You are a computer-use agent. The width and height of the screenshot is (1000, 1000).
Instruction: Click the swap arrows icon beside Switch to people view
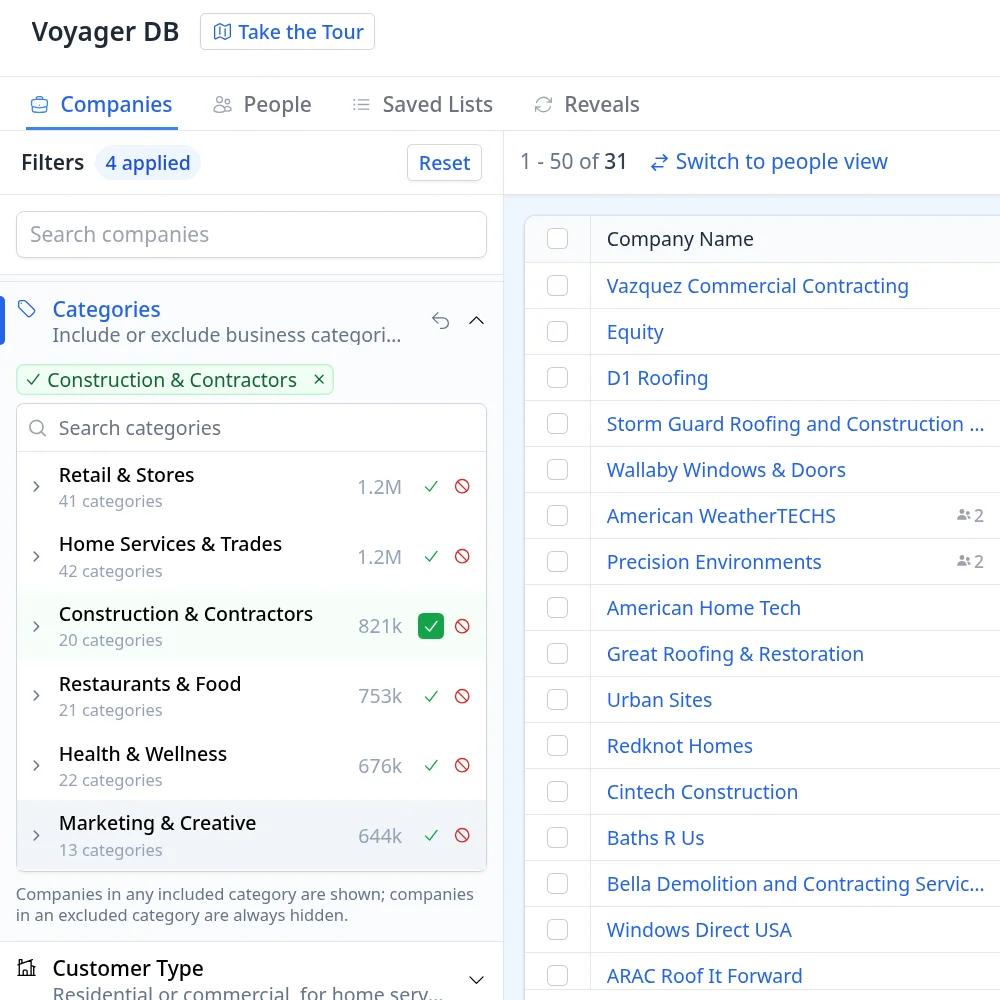coord(659,163)
